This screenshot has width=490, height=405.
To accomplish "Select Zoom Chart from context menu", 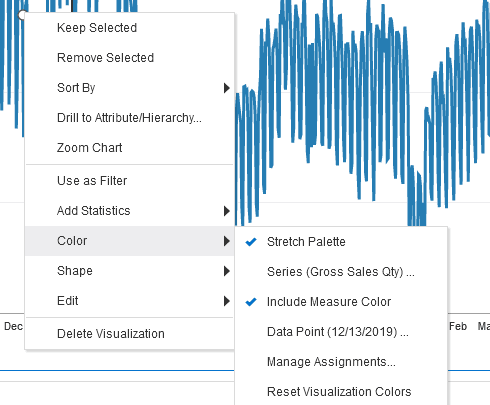I will [x=130, y=148].
